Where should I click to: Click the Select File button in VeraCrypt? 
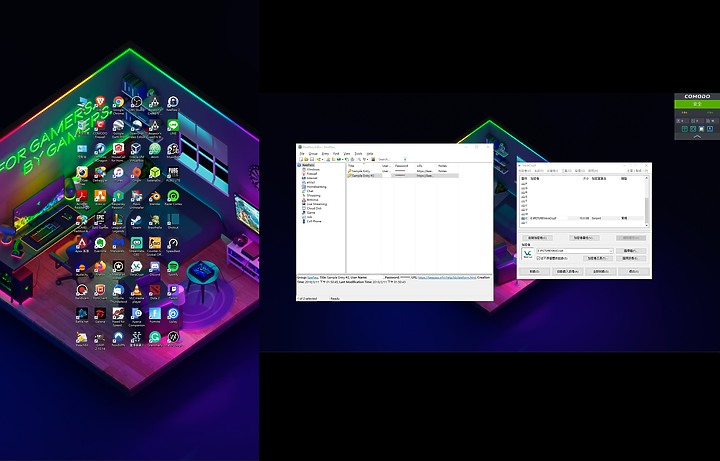631,251
